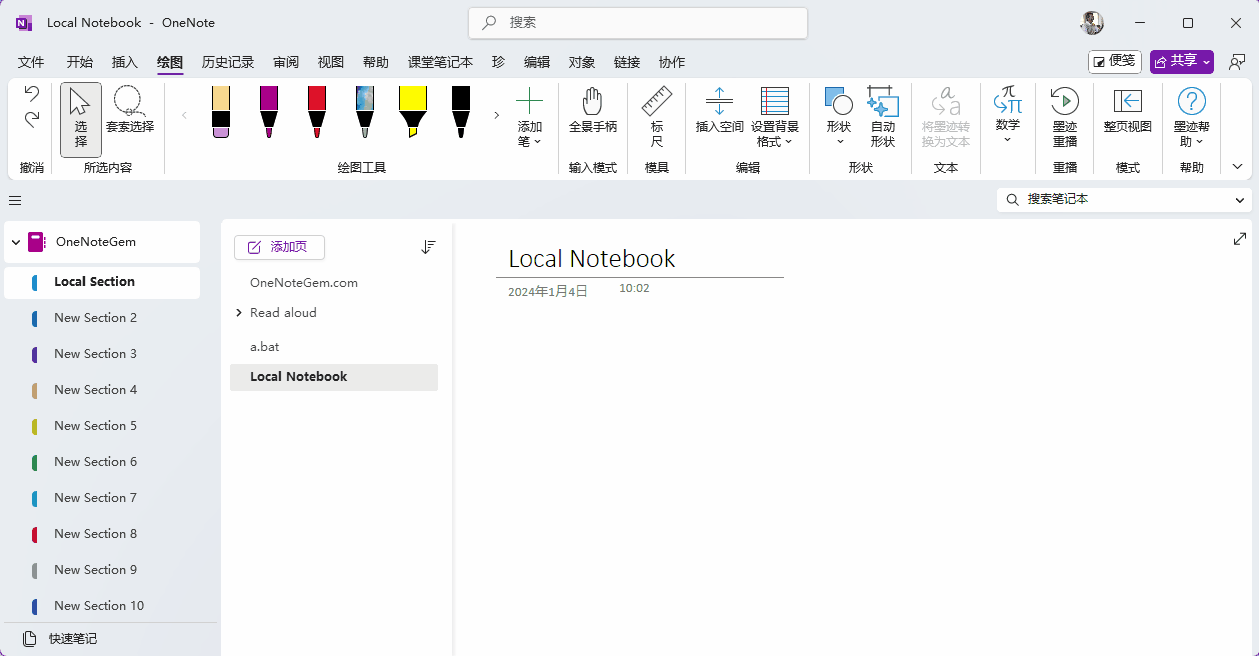Open the 视图 tab
1259x656 pixels.
click(x=331, y=62)
